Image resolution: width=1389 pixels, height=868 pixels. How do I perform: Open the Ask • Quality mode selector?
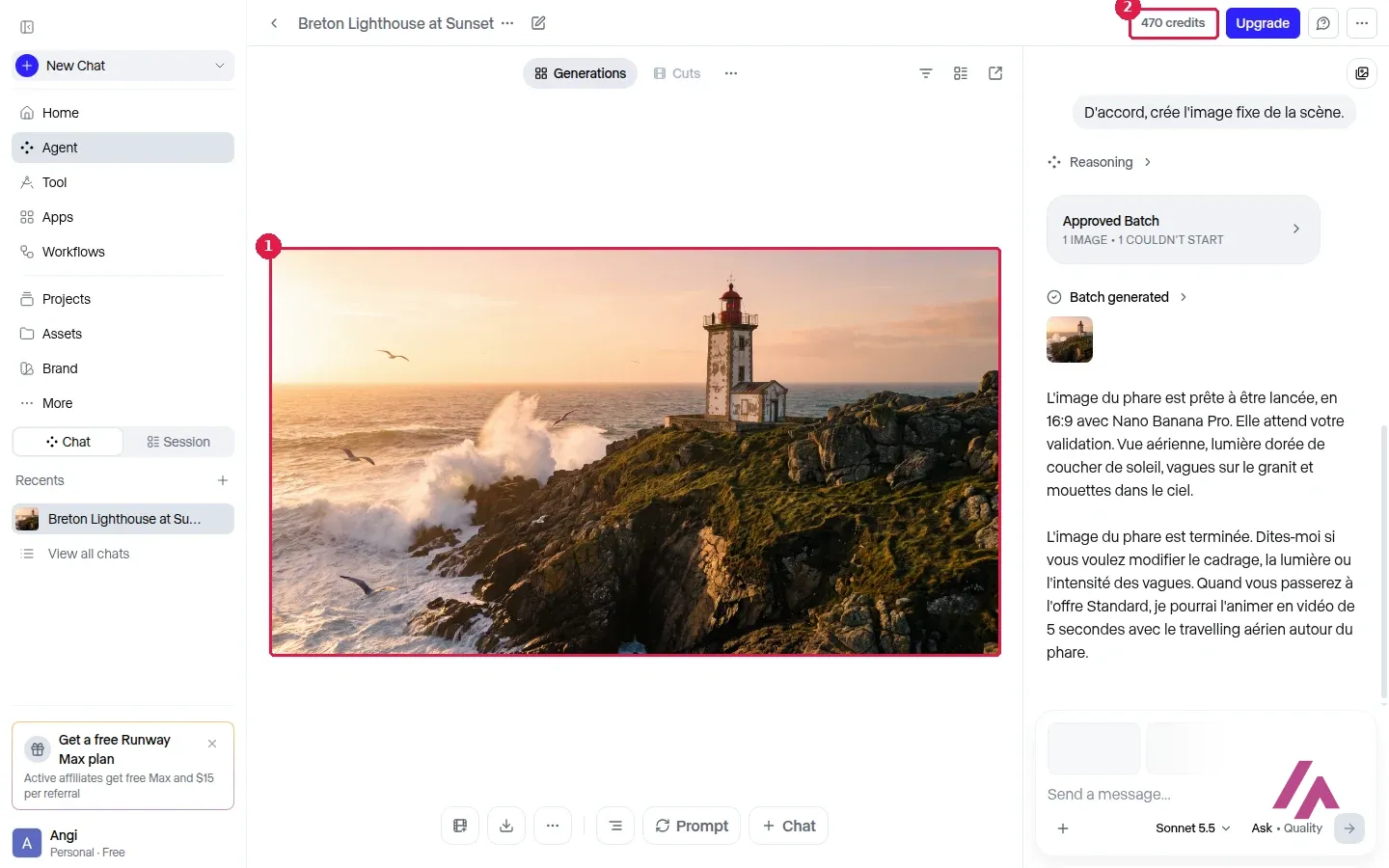pos(1287,828)
